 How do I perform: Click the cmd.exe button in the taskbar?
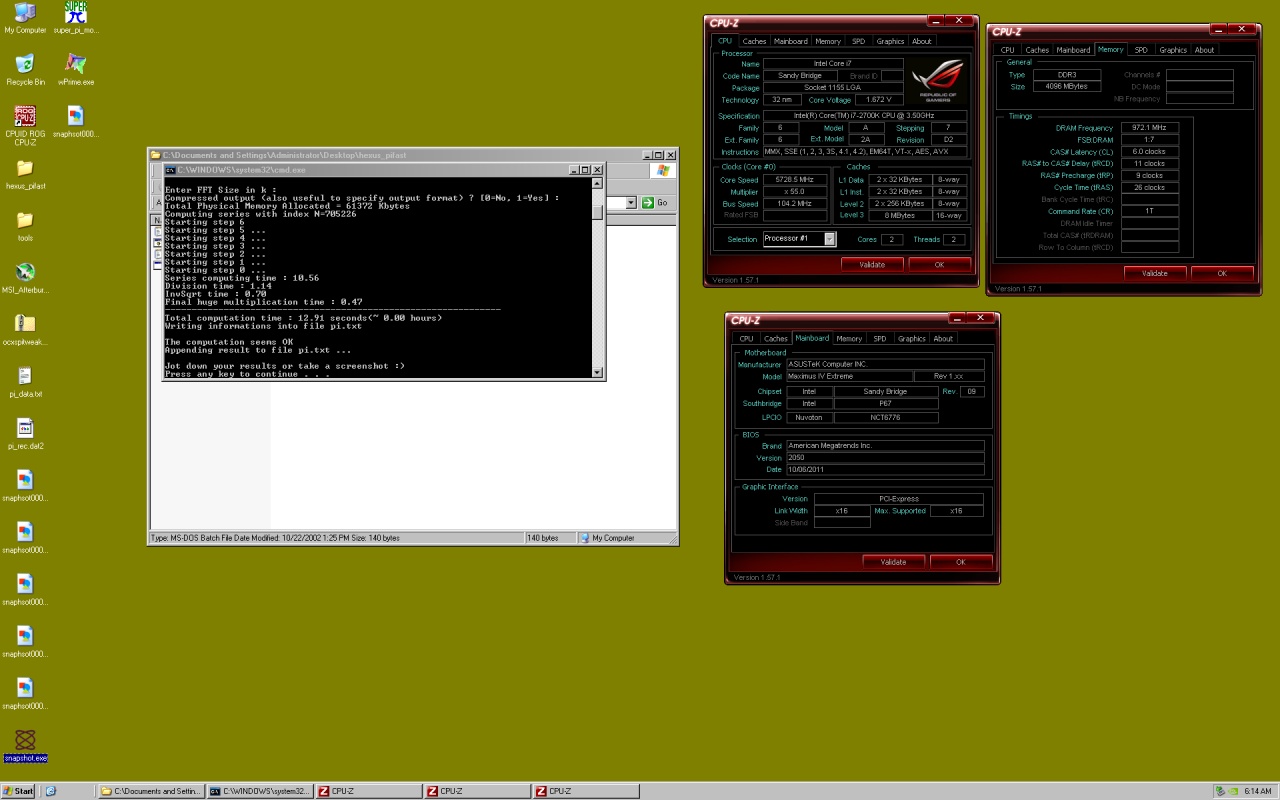coord(260,791)
